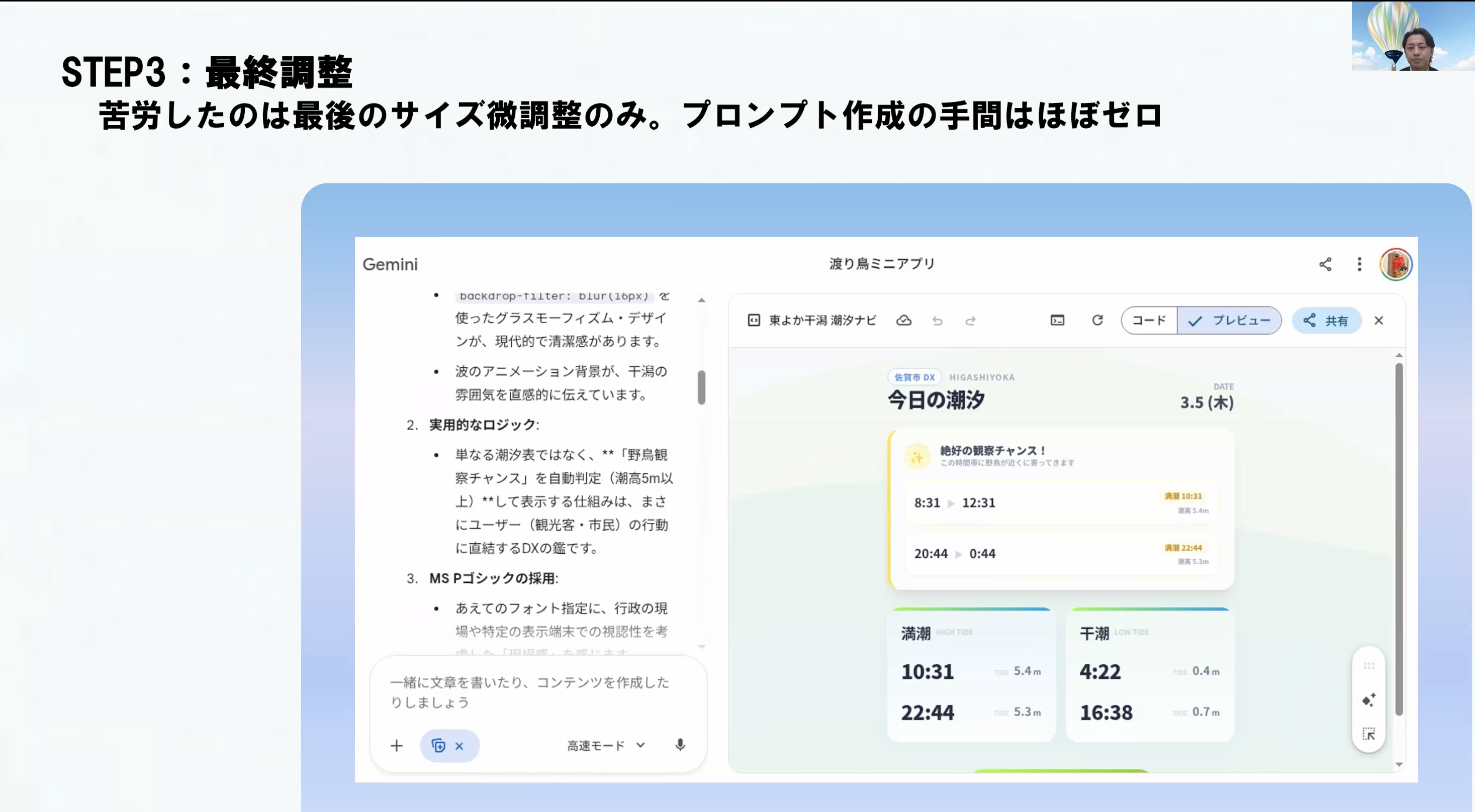The height and width of the screenshot is (812, 1475).
Task: Open the three-dot more options menu
Action: (1359, 264)
